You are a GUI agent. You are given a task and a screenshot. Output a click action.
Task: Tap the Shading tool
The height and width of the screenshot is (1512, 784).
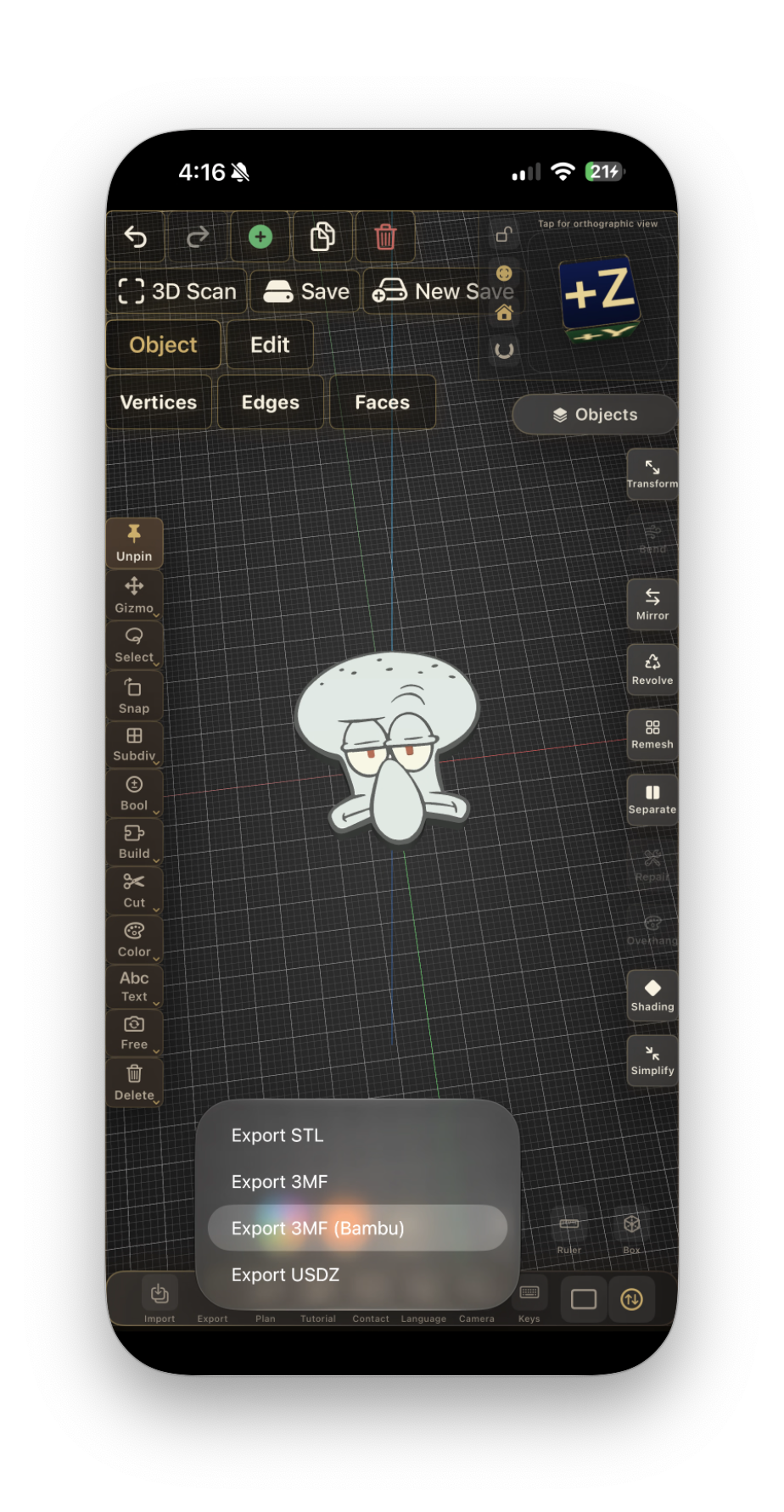pyautogui.click(x=652, y=995)
